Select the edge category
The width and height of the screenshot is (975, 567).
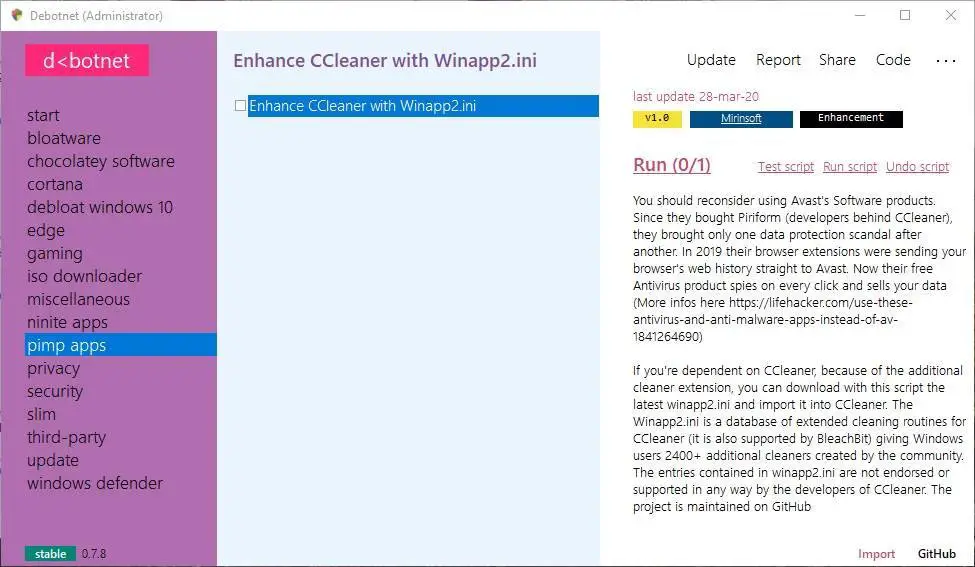(45, 231)
